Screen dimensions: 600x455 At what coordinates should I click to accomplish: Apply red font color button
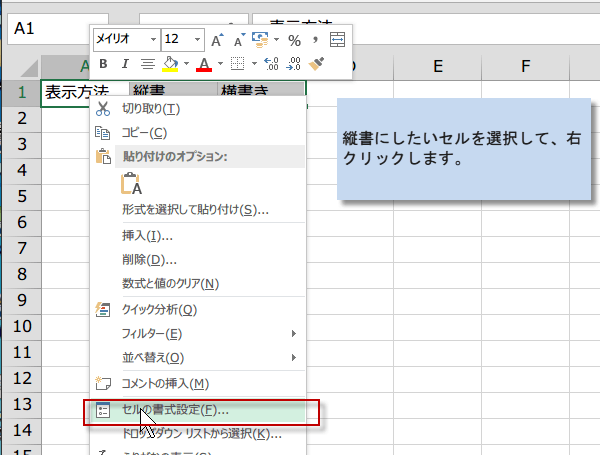point(204,64)
